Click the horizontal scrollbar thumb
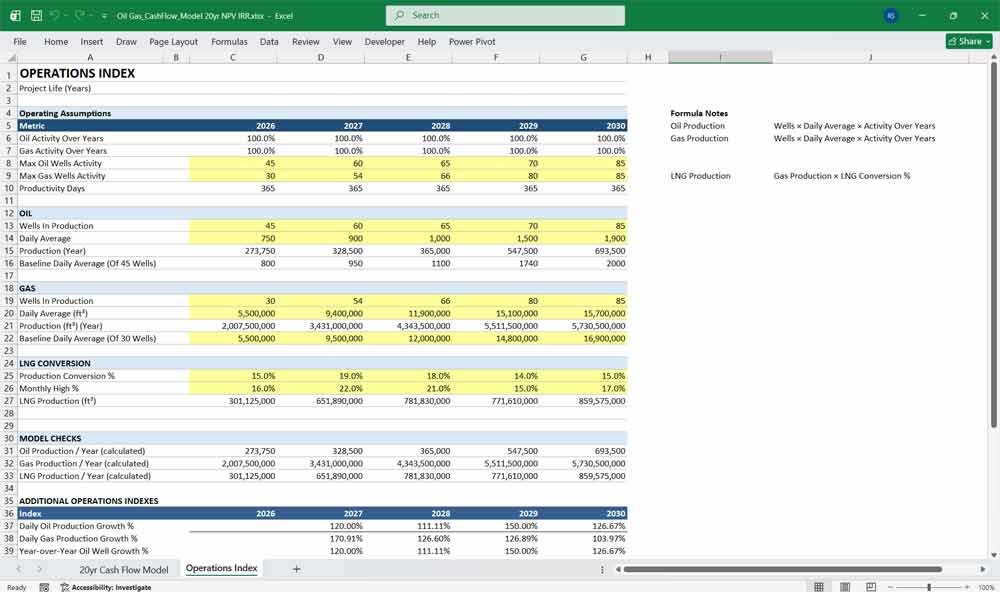Screen dimensions: 1000x592 point(783,569)
